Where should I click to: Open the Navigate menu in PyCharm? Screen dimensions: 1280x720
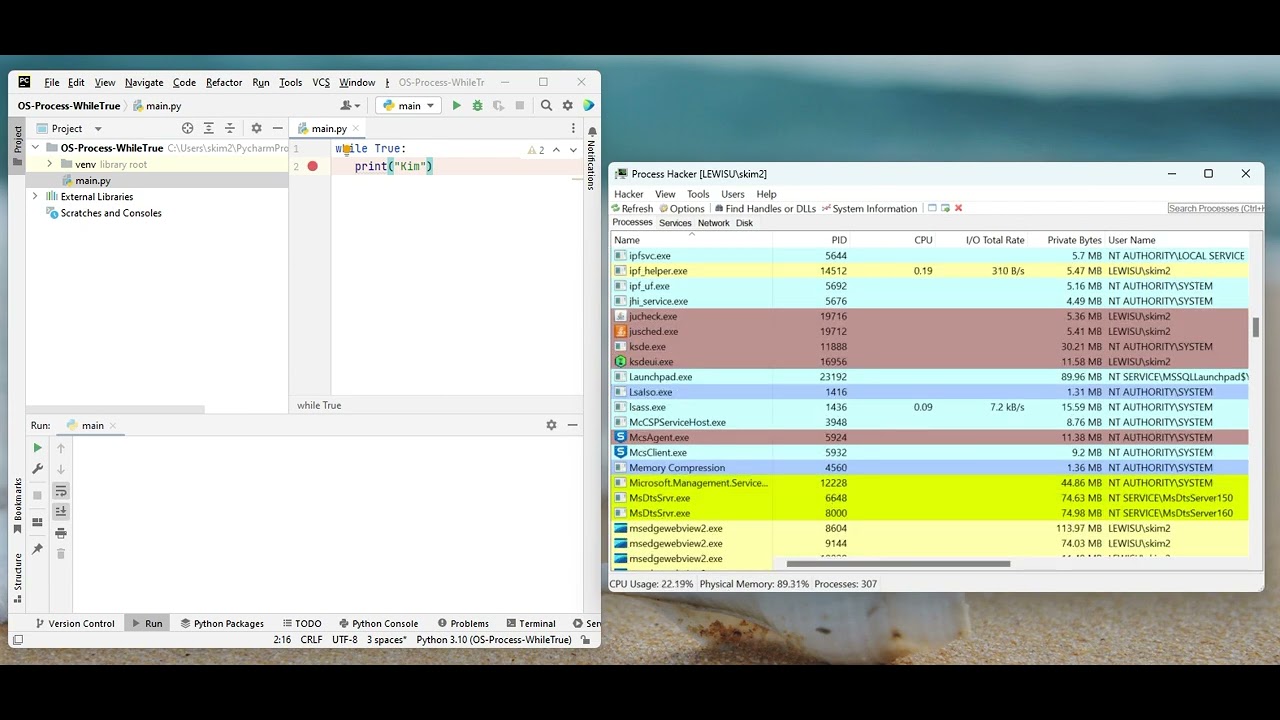point(144,82)
